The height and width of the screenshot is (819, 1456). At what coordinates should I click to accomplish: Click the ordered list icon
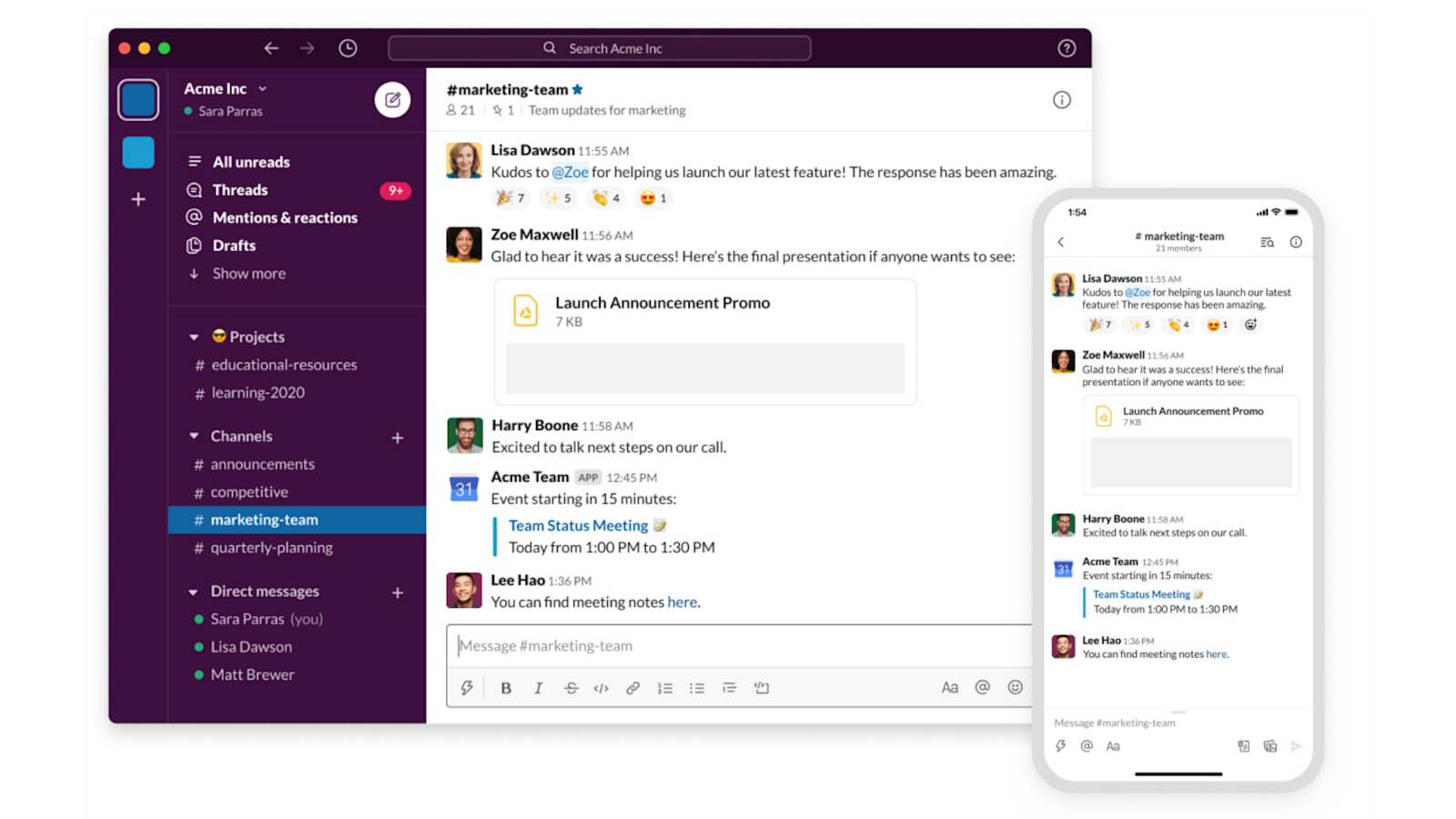tap(665, 687)
